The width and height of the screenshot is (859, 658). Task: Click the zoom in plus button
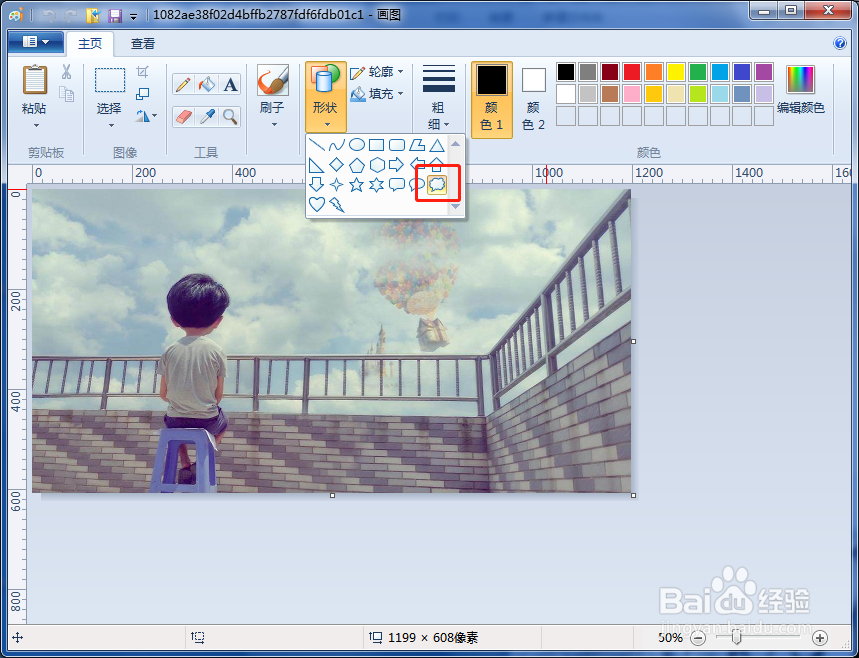click(820, 638)
